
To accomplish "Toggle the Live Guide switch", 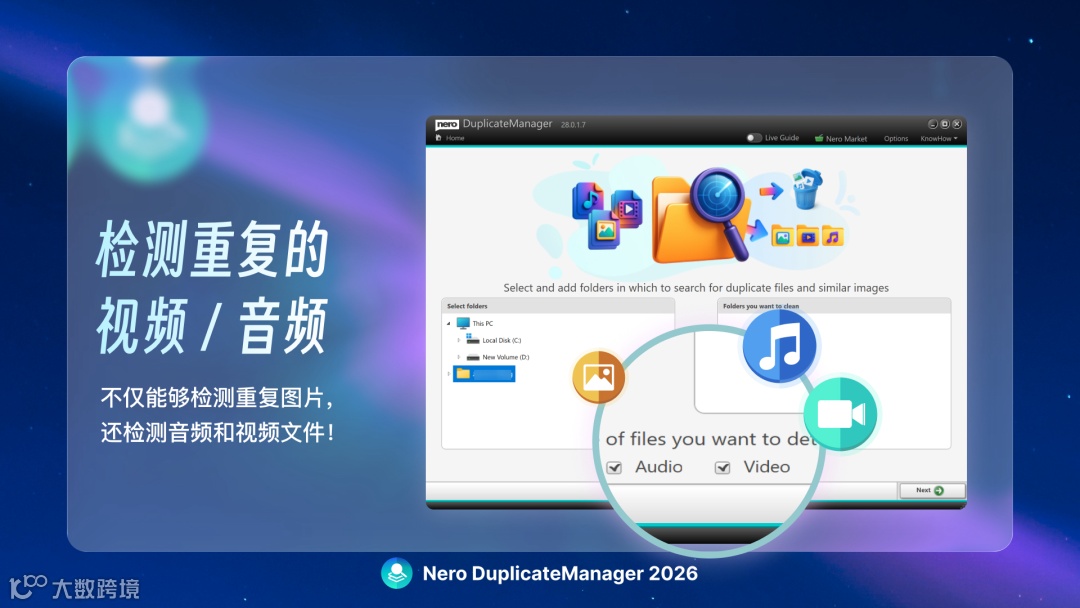I will coord(754,138).
